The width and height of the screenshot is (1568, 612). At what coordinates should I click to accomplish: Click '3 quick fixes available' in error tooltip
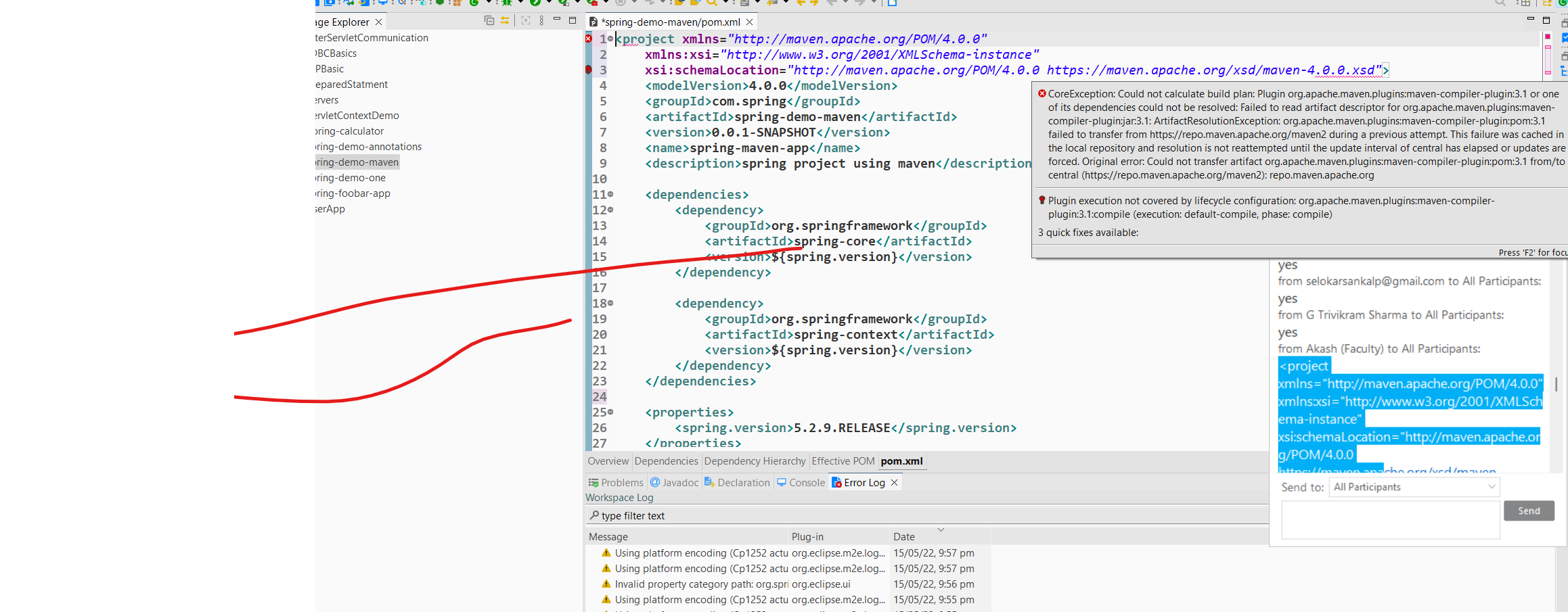(x=1088, y=233)
